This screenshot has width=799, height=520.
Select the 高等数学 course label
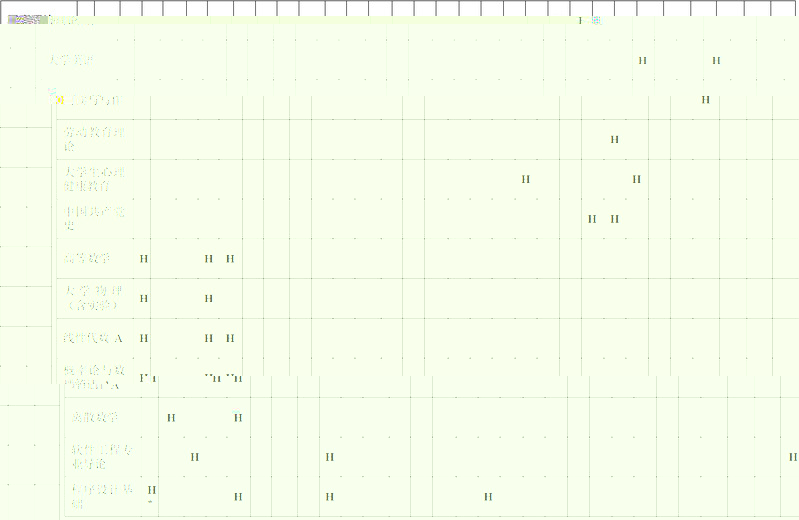pyautogui.click(x=87, y=259)
